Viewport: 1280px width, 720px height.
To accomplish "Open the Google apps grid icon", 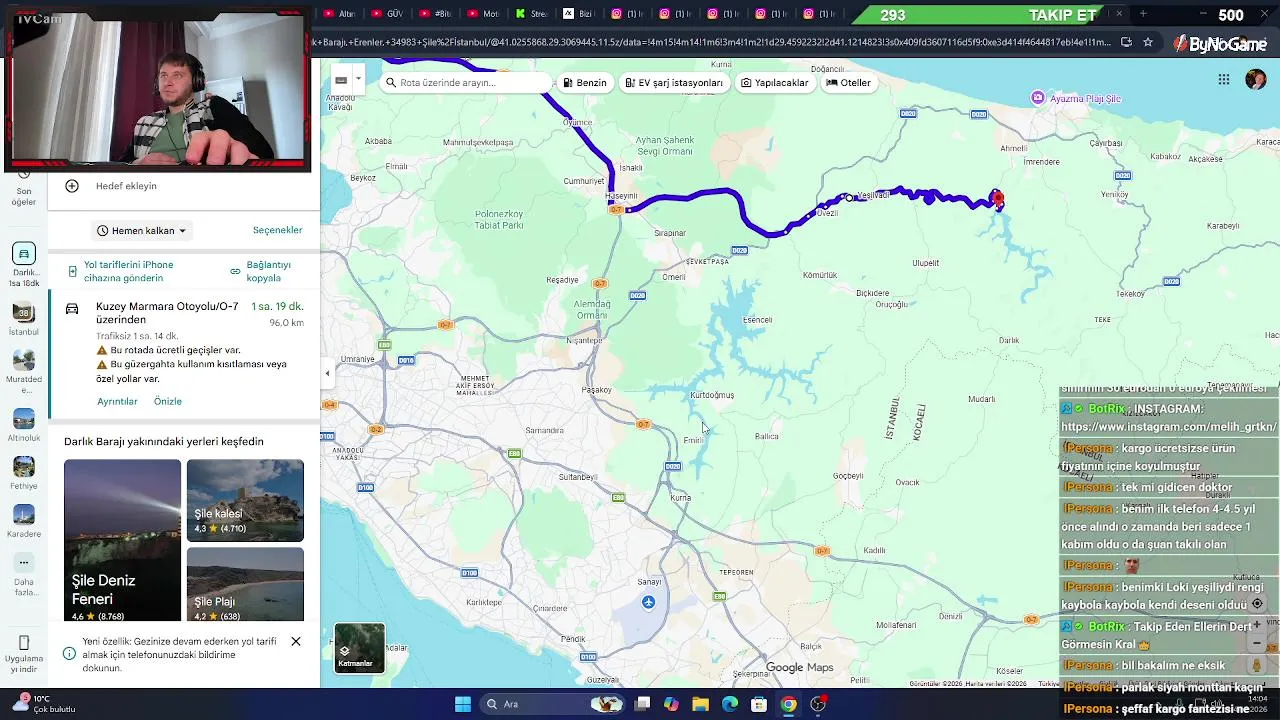I will (x=1224, y=80).
